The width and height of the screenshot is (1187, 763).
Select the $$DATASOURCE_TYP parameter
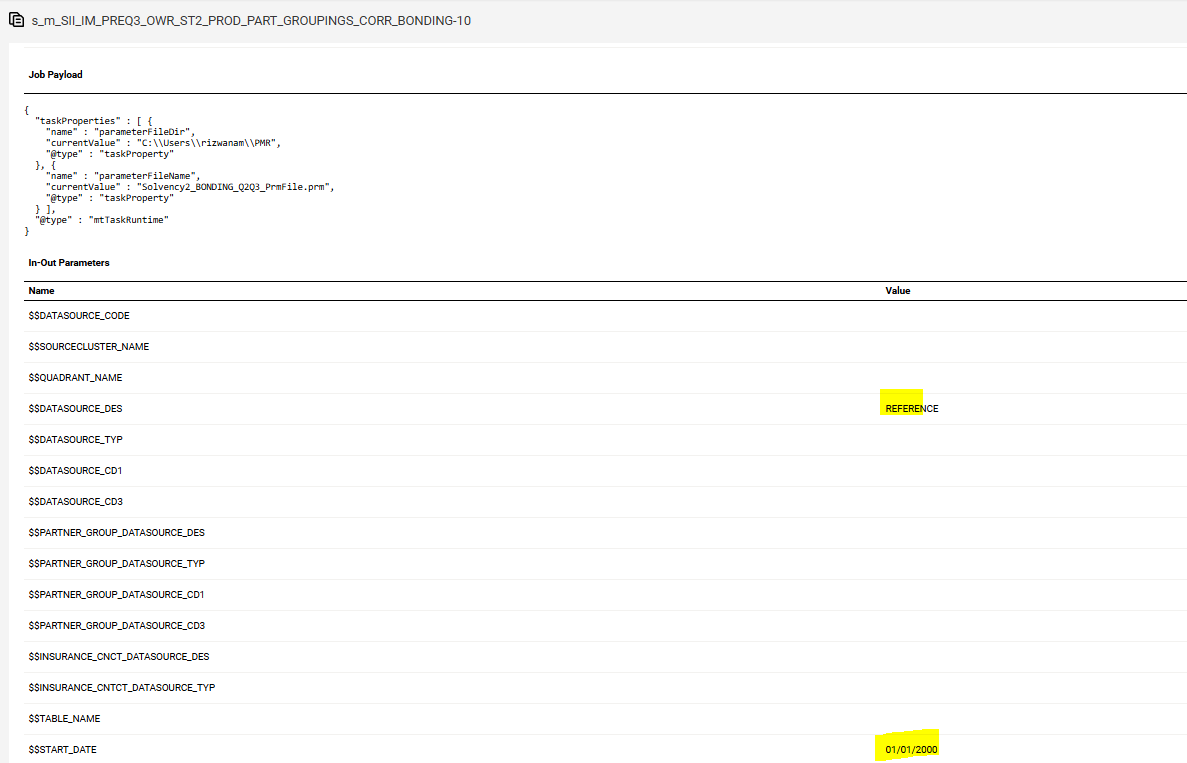[75, 440]
